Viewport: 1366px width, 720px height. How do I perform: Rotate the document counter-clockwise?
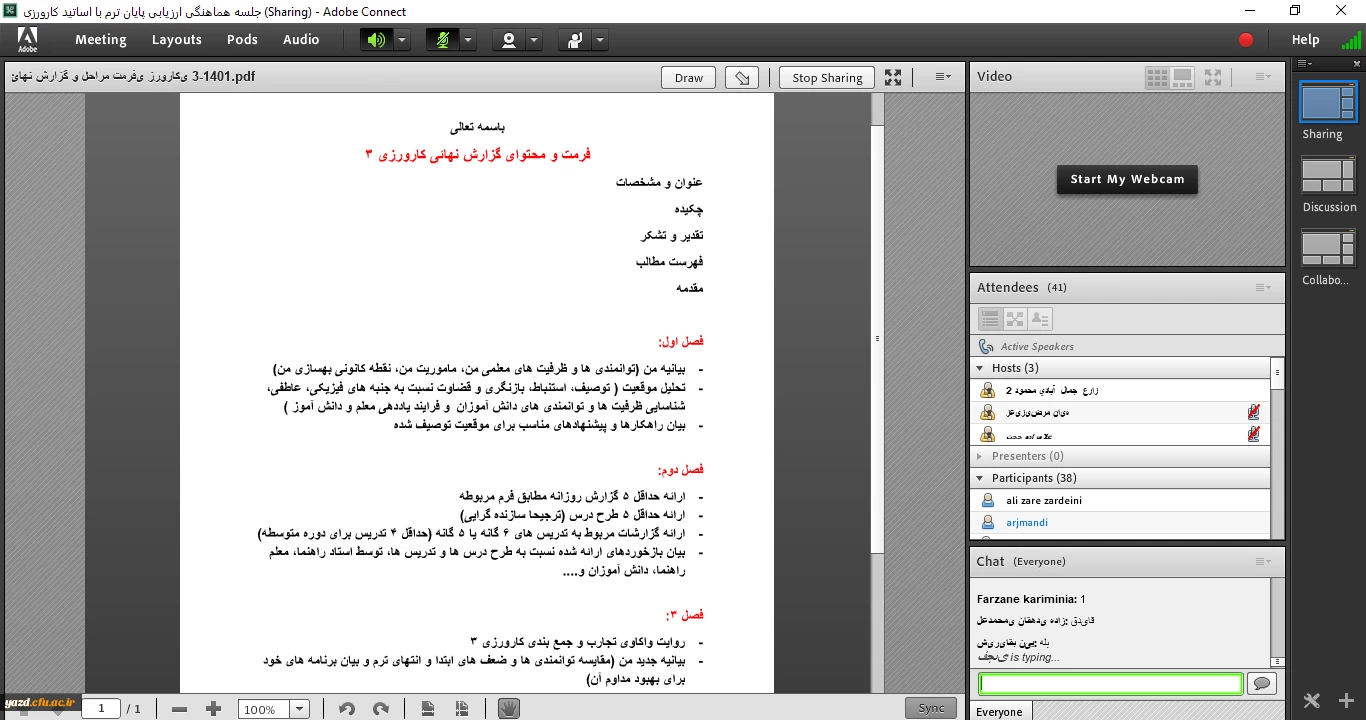point(347,709)
